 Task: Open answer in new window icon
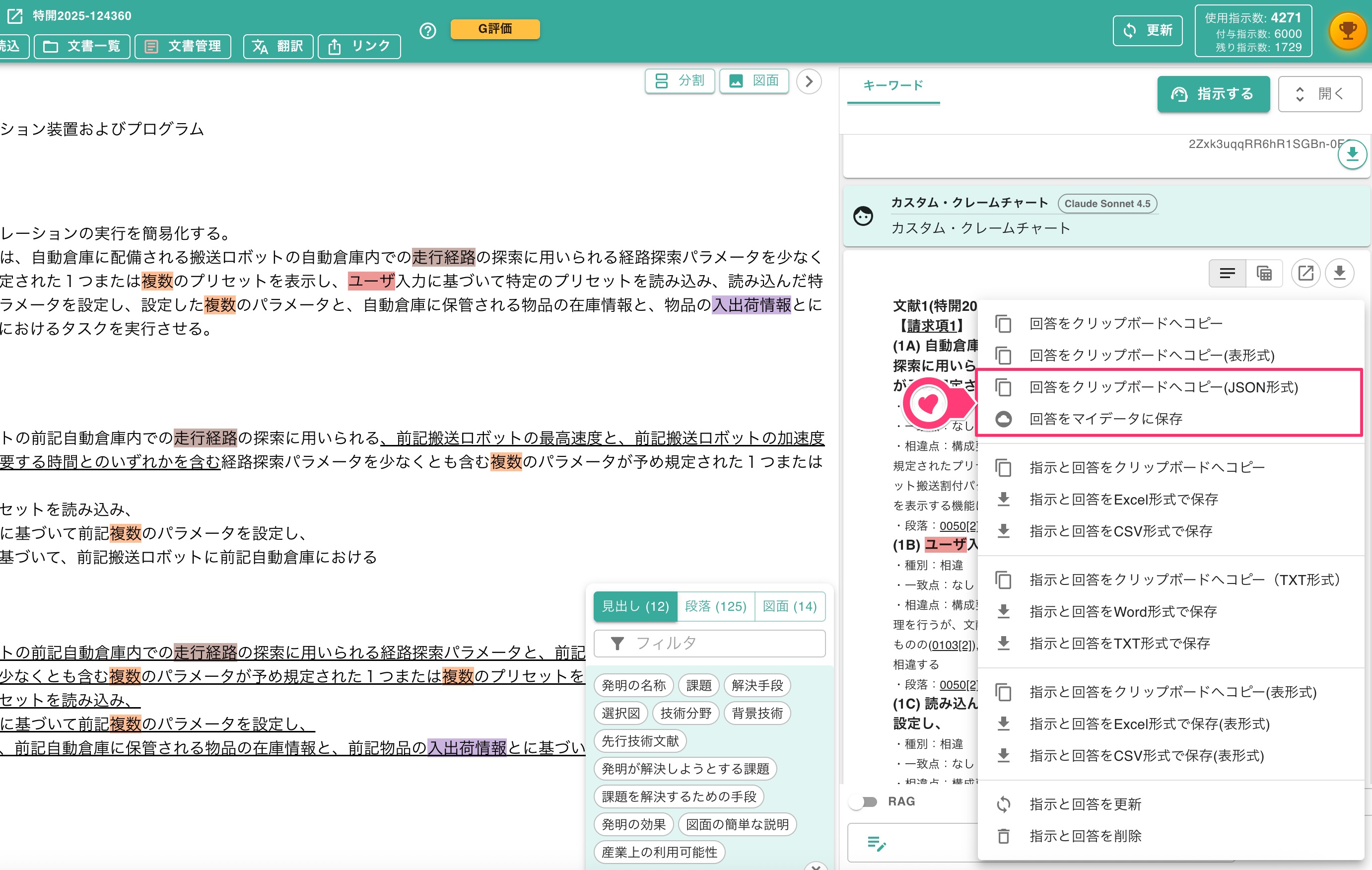point(1305,274)
